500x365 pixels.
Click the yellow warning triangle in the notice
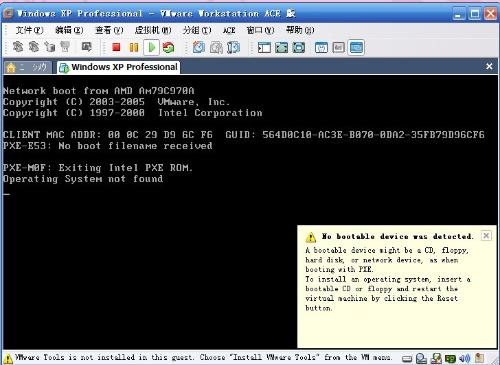pyautogui.click(x=311, y=237)
